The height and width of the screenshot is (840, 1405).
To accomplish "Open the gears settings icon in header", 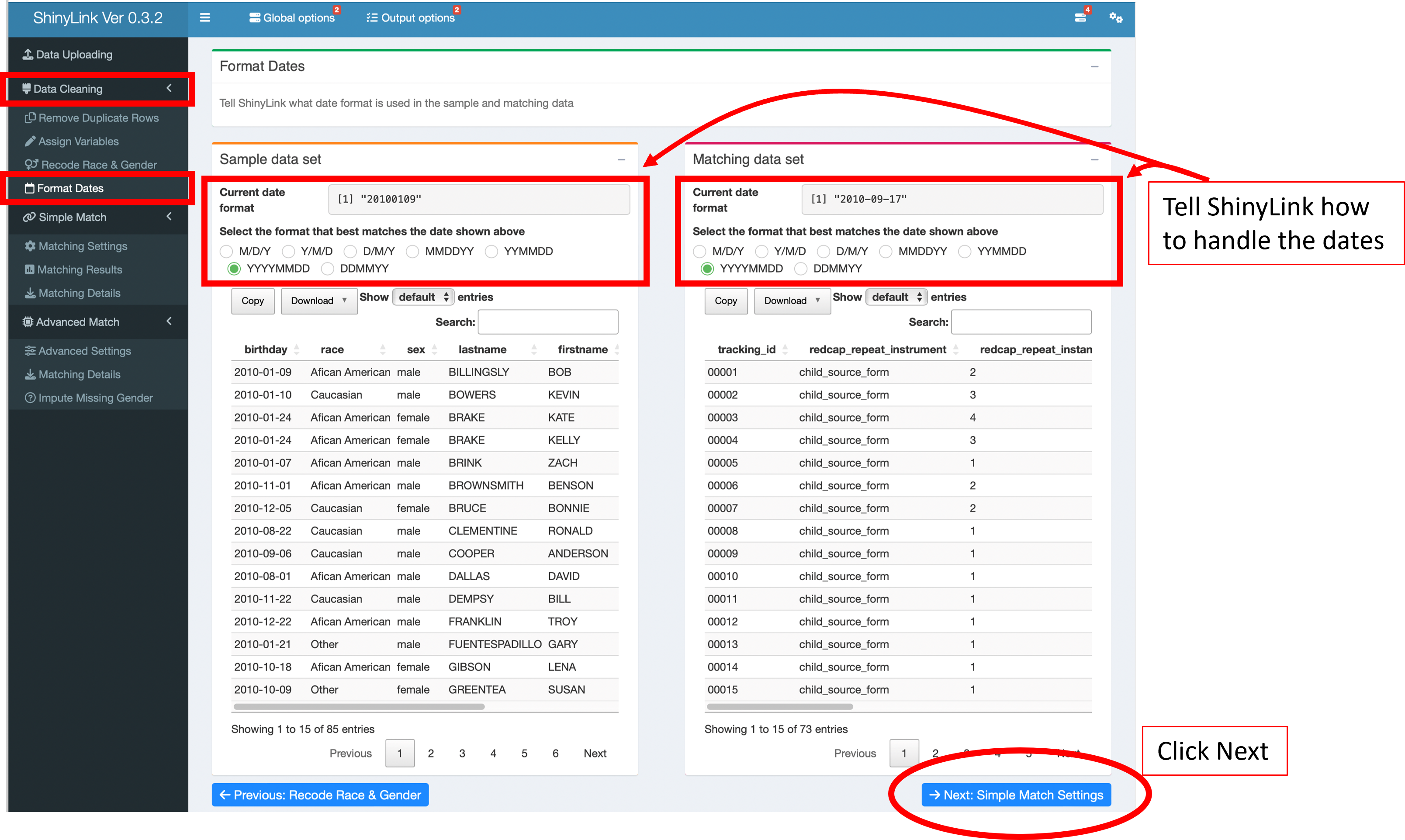I will click(1116, 17).
